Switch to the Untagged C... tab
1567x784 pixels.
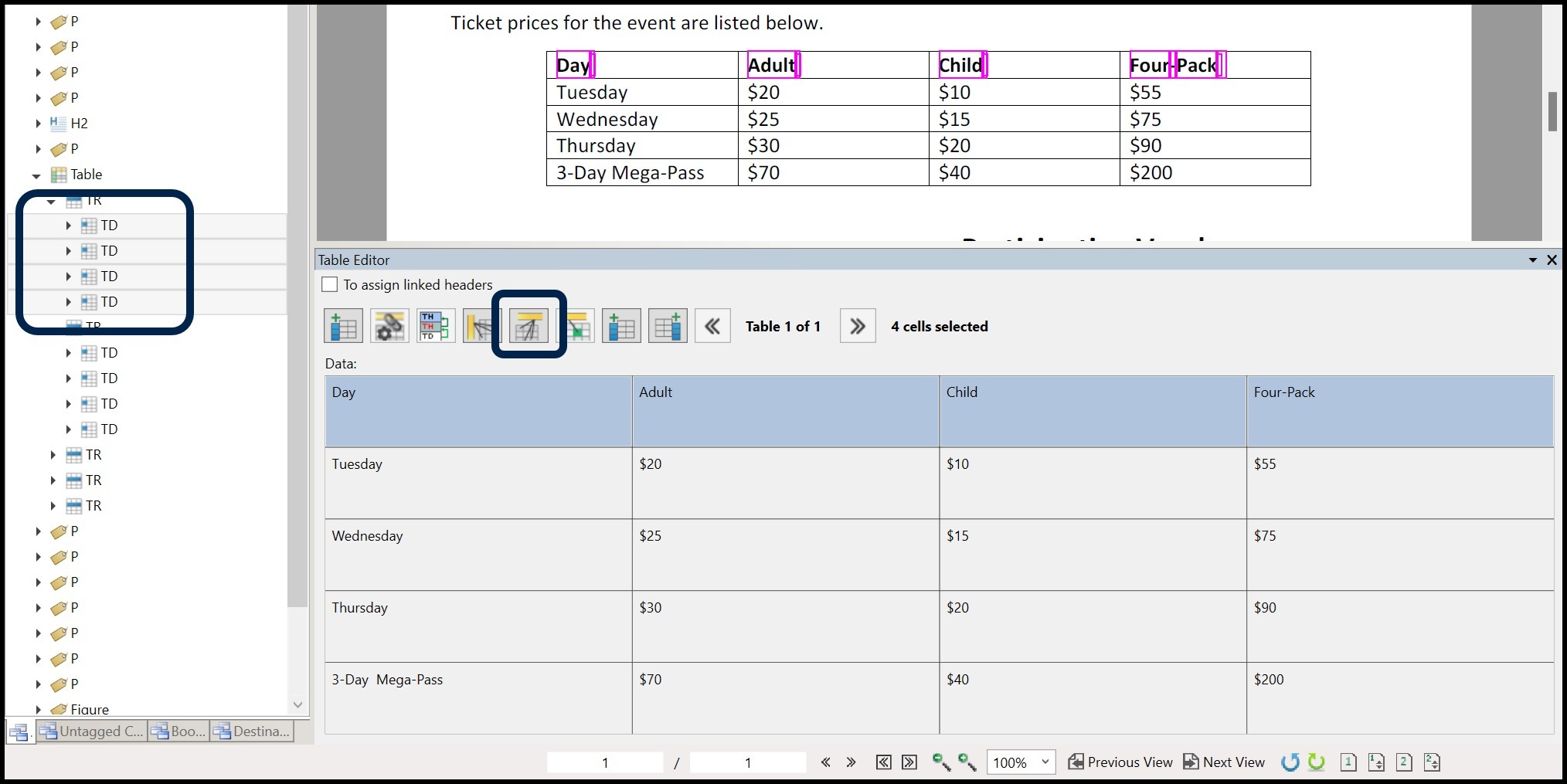pyautogui.click(x=91, y=731)
